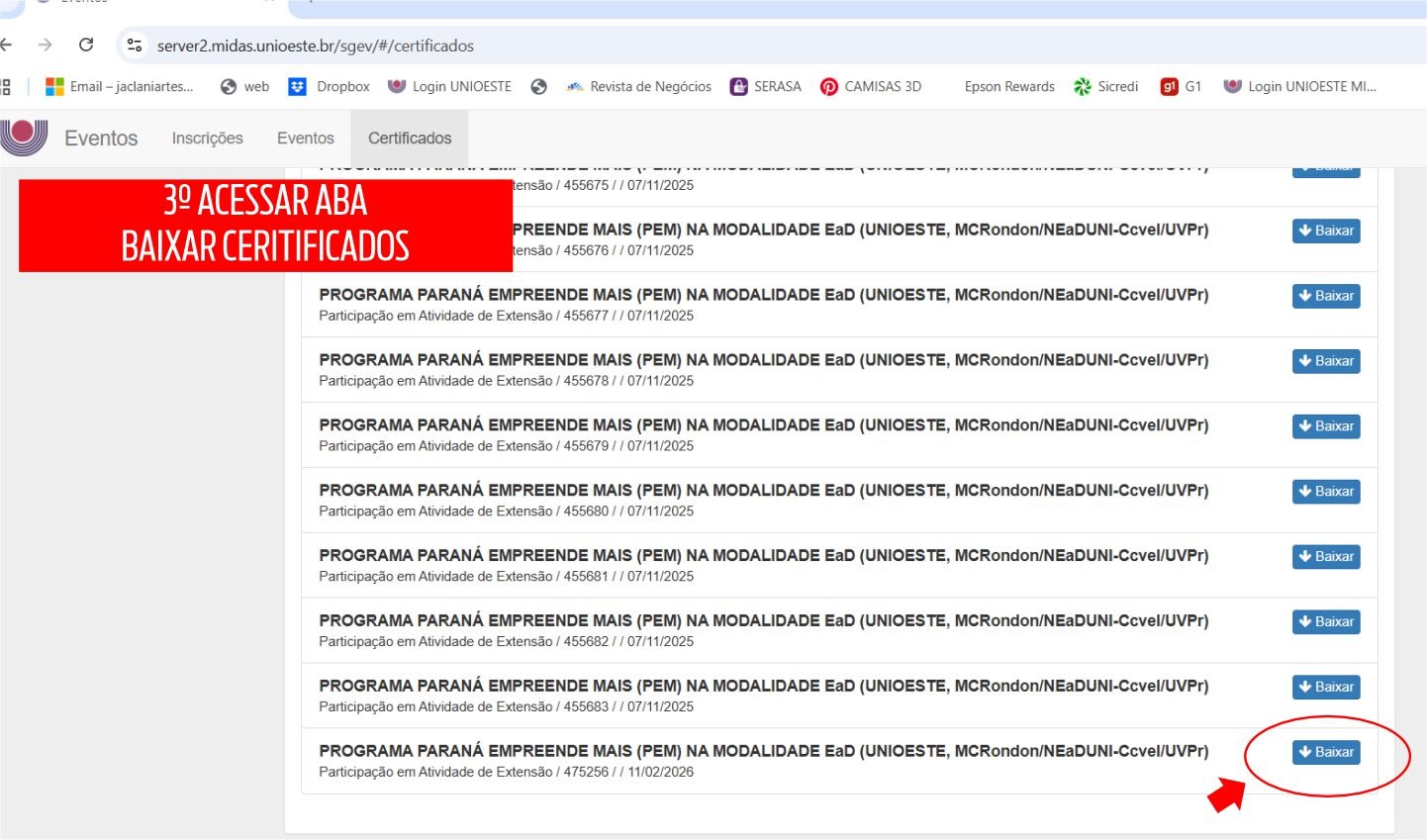
Task: Open the G1 news bookmark
Action: pos(1182,87)
